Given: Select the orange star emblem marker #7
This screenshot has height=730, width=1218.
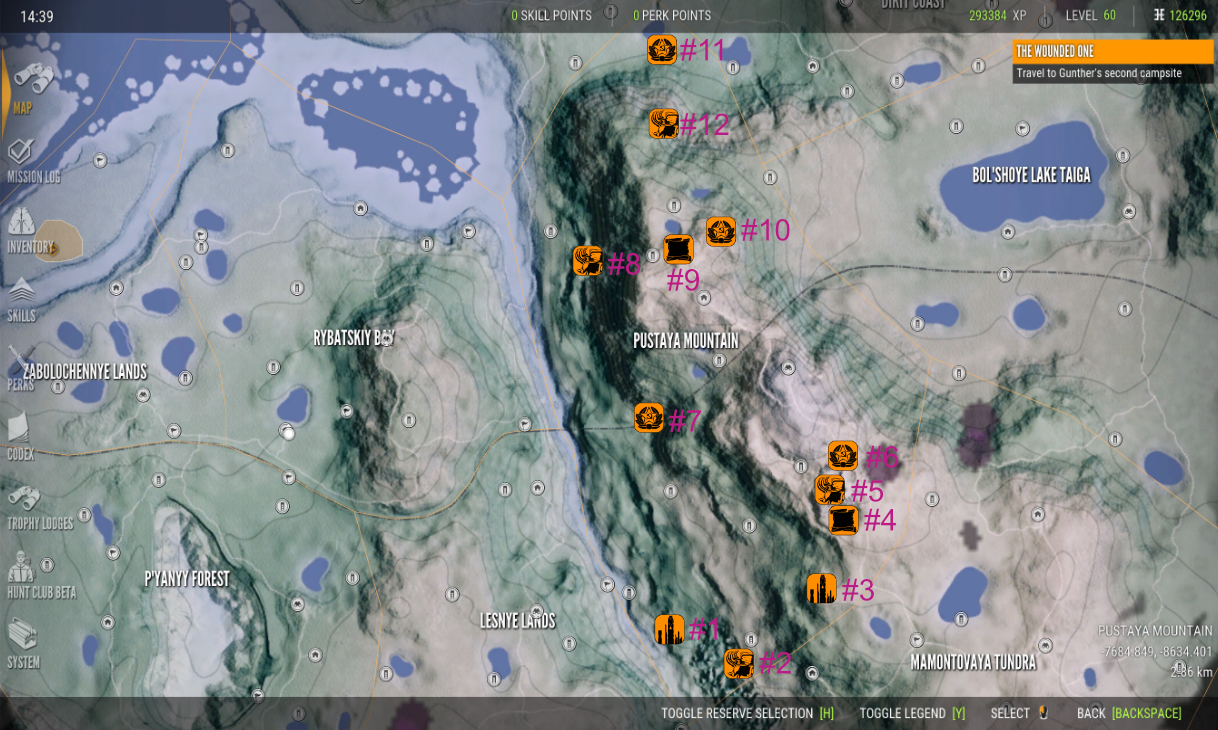Looking at the screenshot, I should click(x=649, y=418).
